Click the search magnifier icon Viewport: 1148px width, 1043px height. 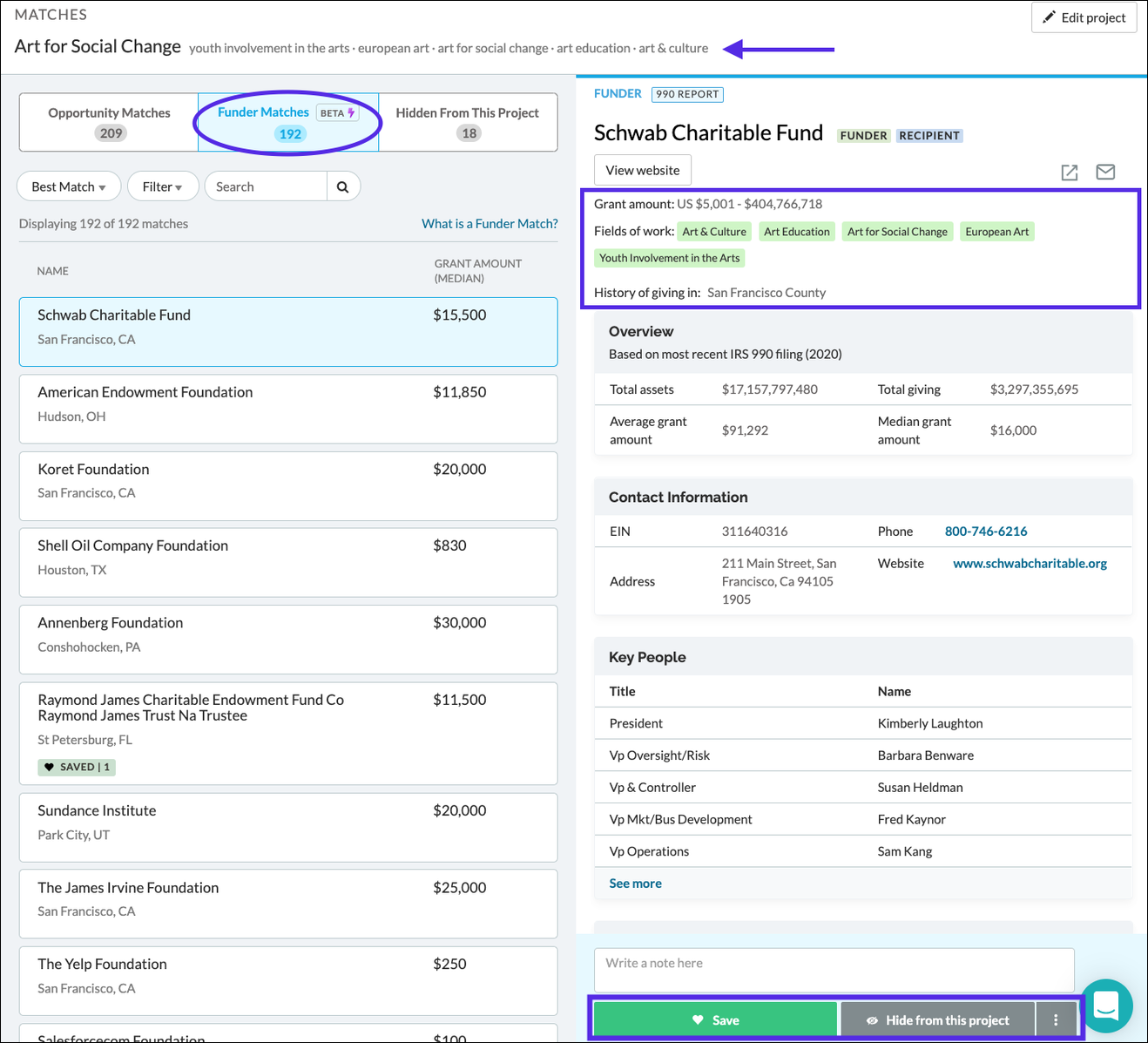343,186
